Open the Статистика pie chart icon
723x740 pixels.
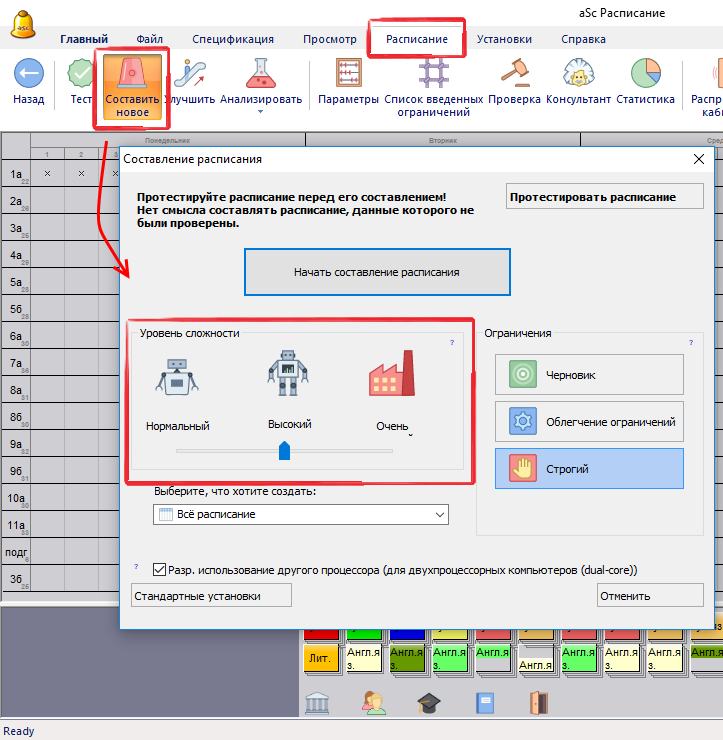pyautogui.click(x=645, y=74)
